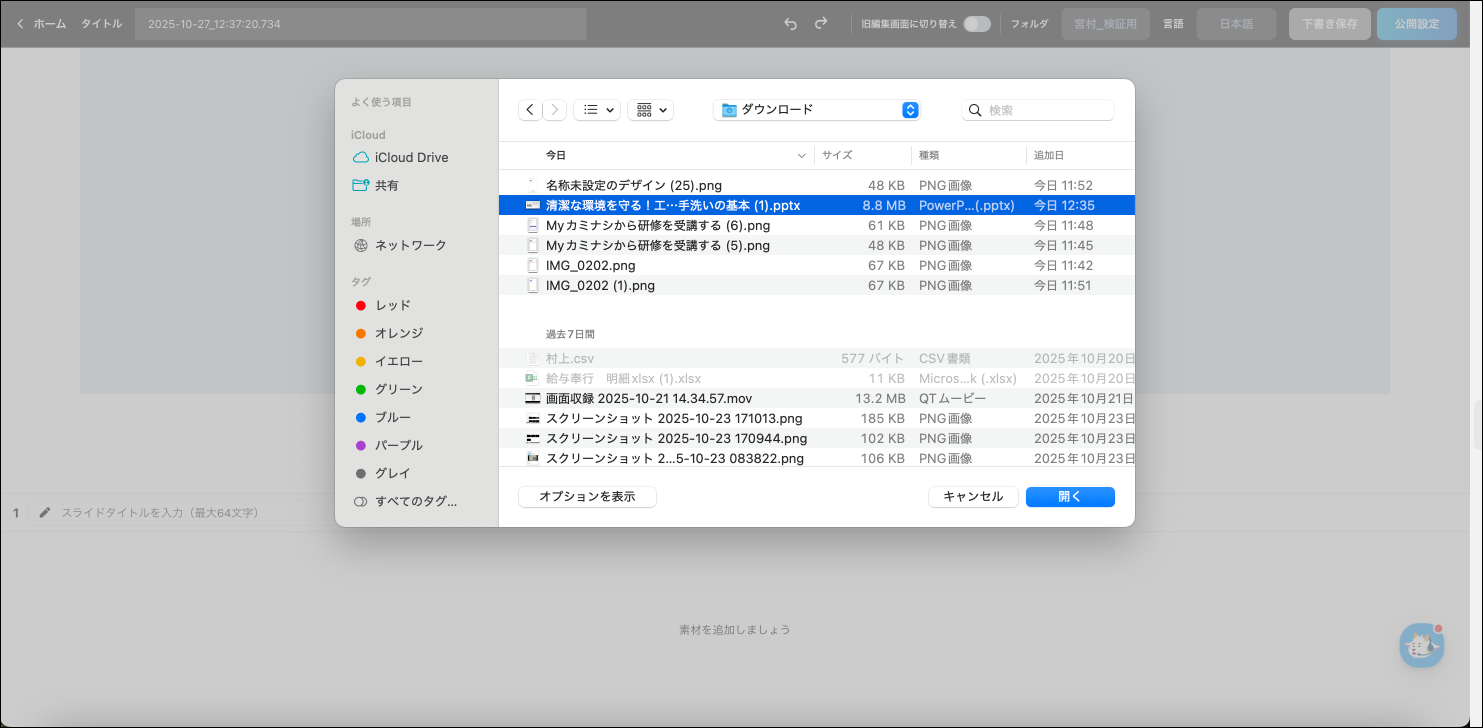Viewport: 1483px width, 728px height.
Task: Click the pencil icon beside slide title
Action: (x=44, y=513)
